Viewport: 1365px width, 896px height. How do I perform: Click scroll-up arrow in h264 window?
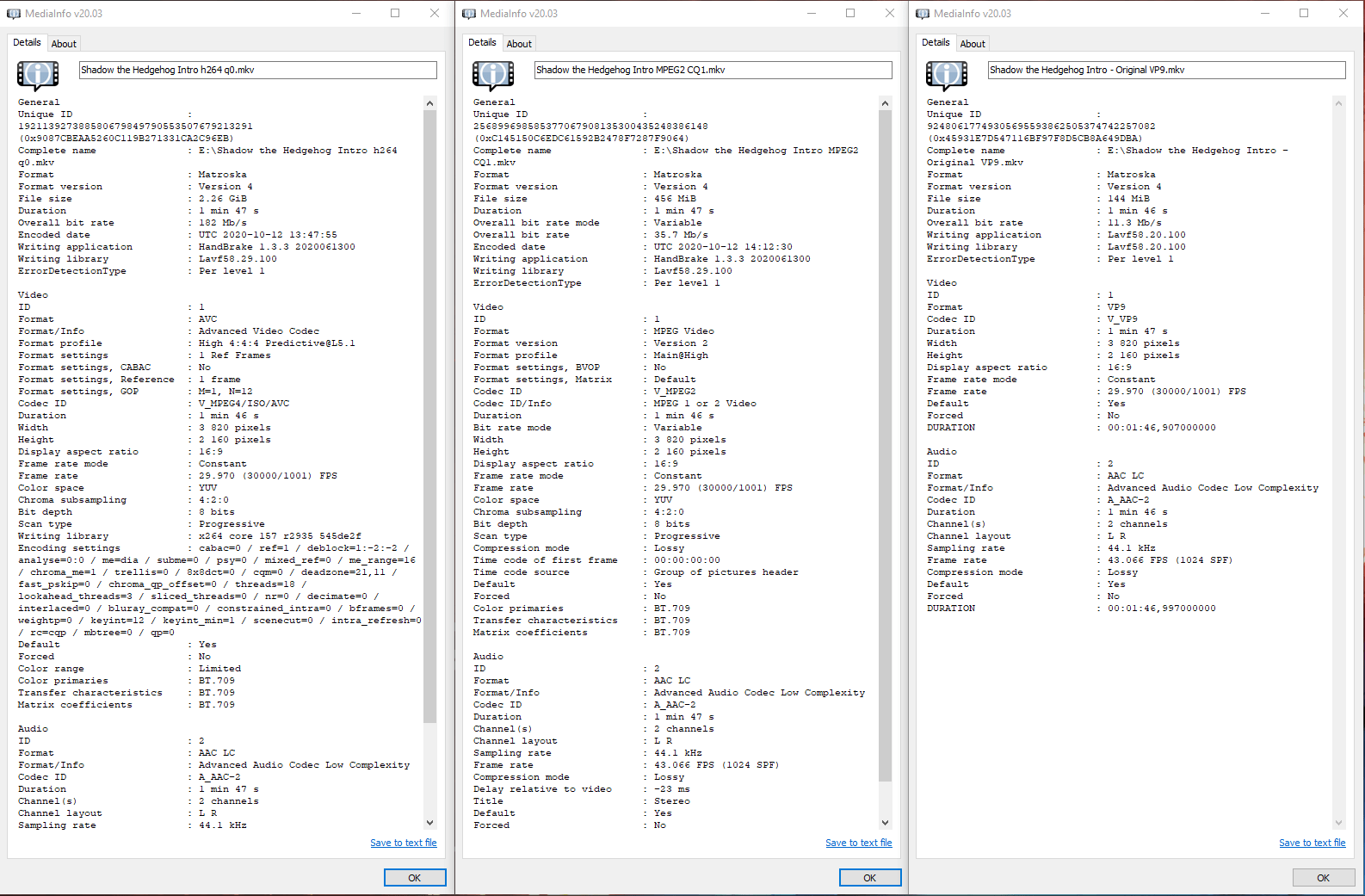tap(430, 103)
